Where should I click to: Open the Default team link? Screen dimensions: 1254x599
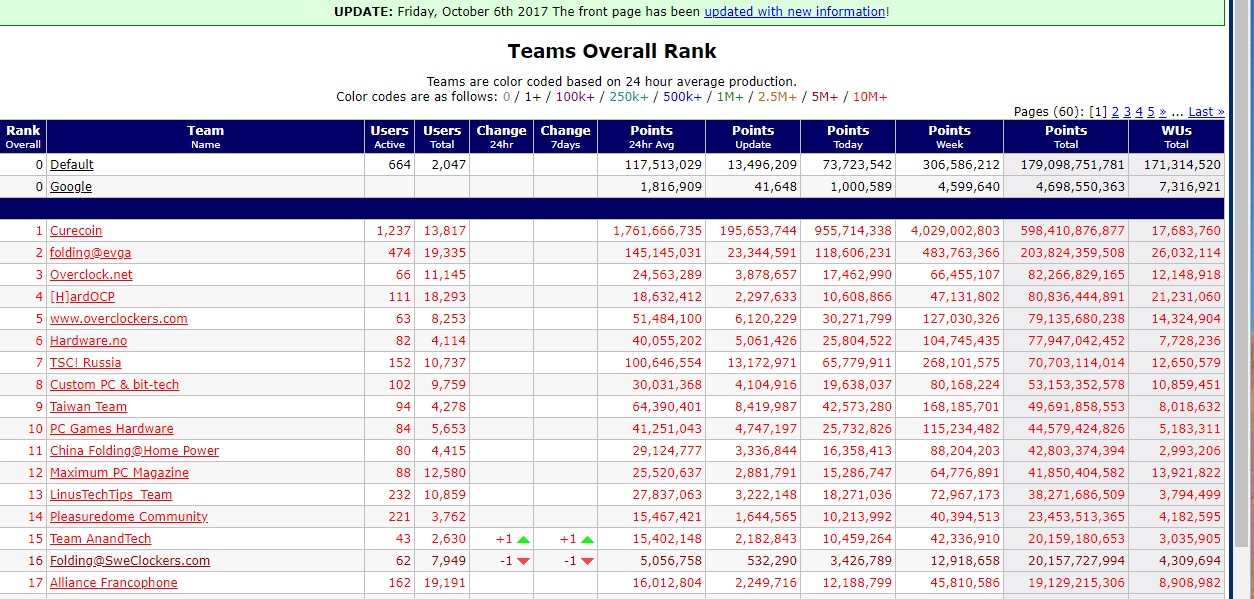pyautogui.click(x=72, y=165)
